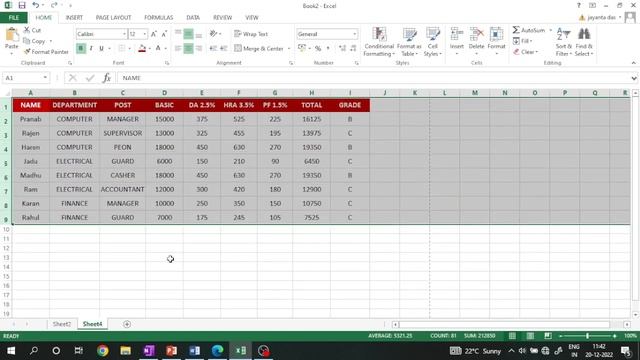640x360 pixels.
Task: Open the FILE tab
Action: pyautogui.click(x=14, y=18)
